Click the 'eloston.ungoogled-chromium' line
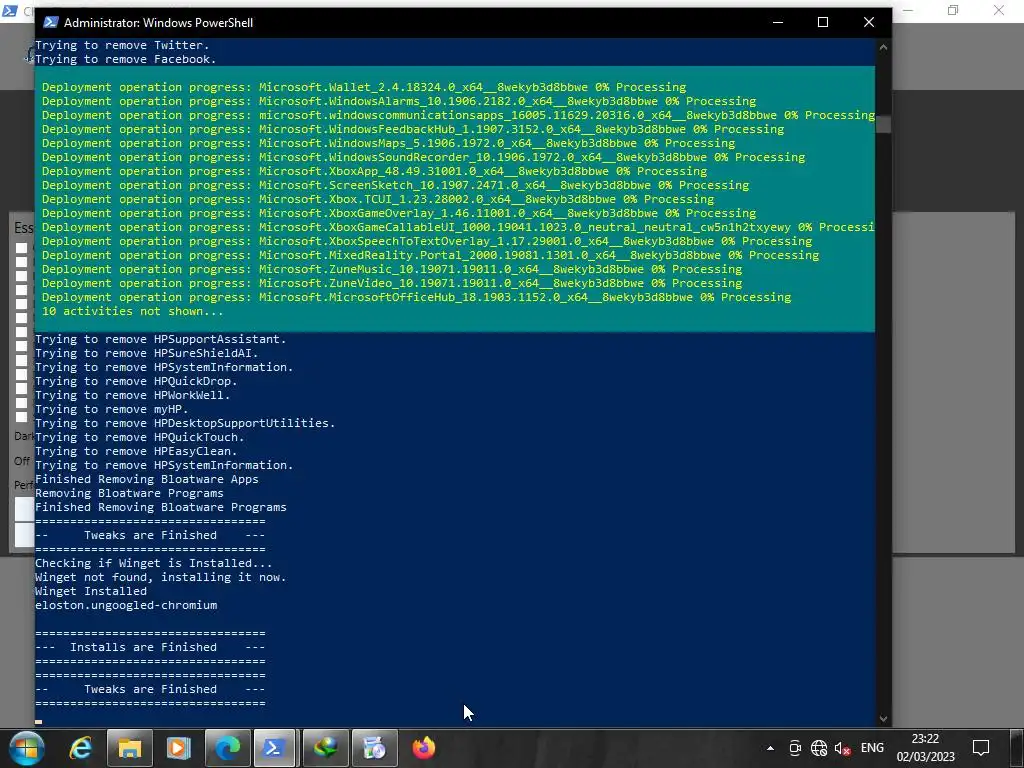The image size is (1024, 768). coord(126,605)
